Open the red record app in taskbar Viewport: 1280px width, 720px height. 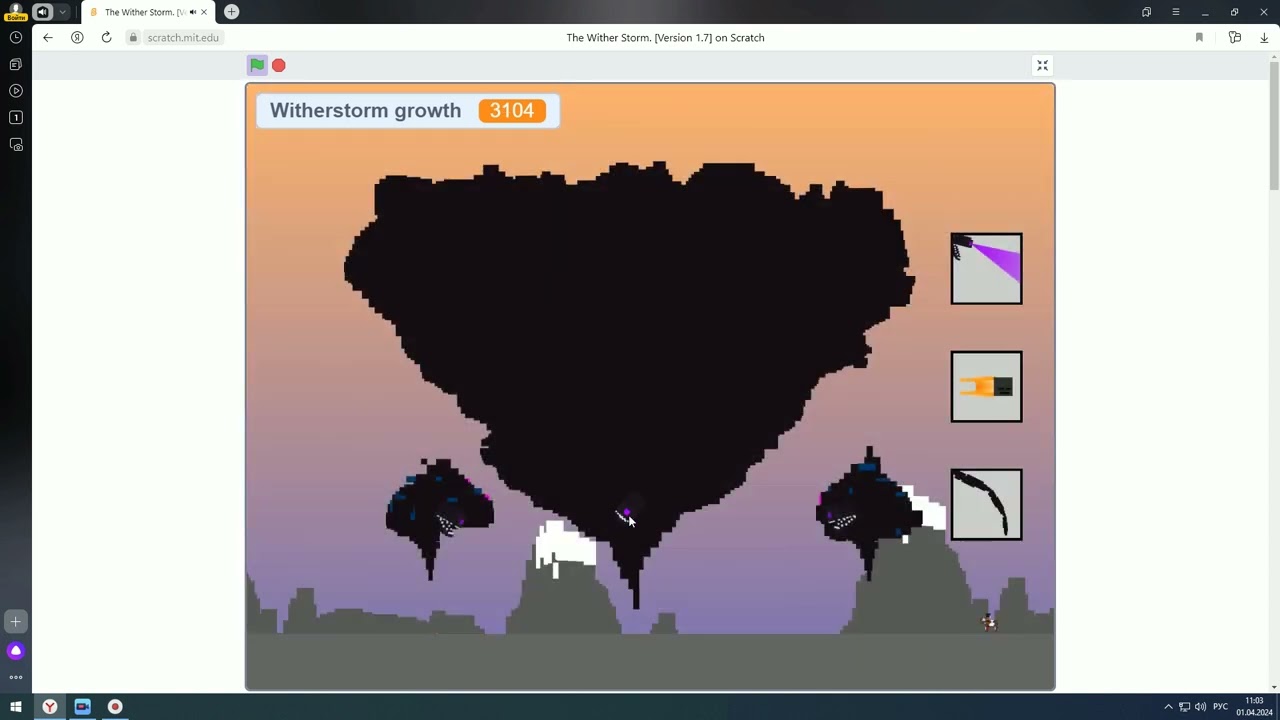tap(115, 707)
